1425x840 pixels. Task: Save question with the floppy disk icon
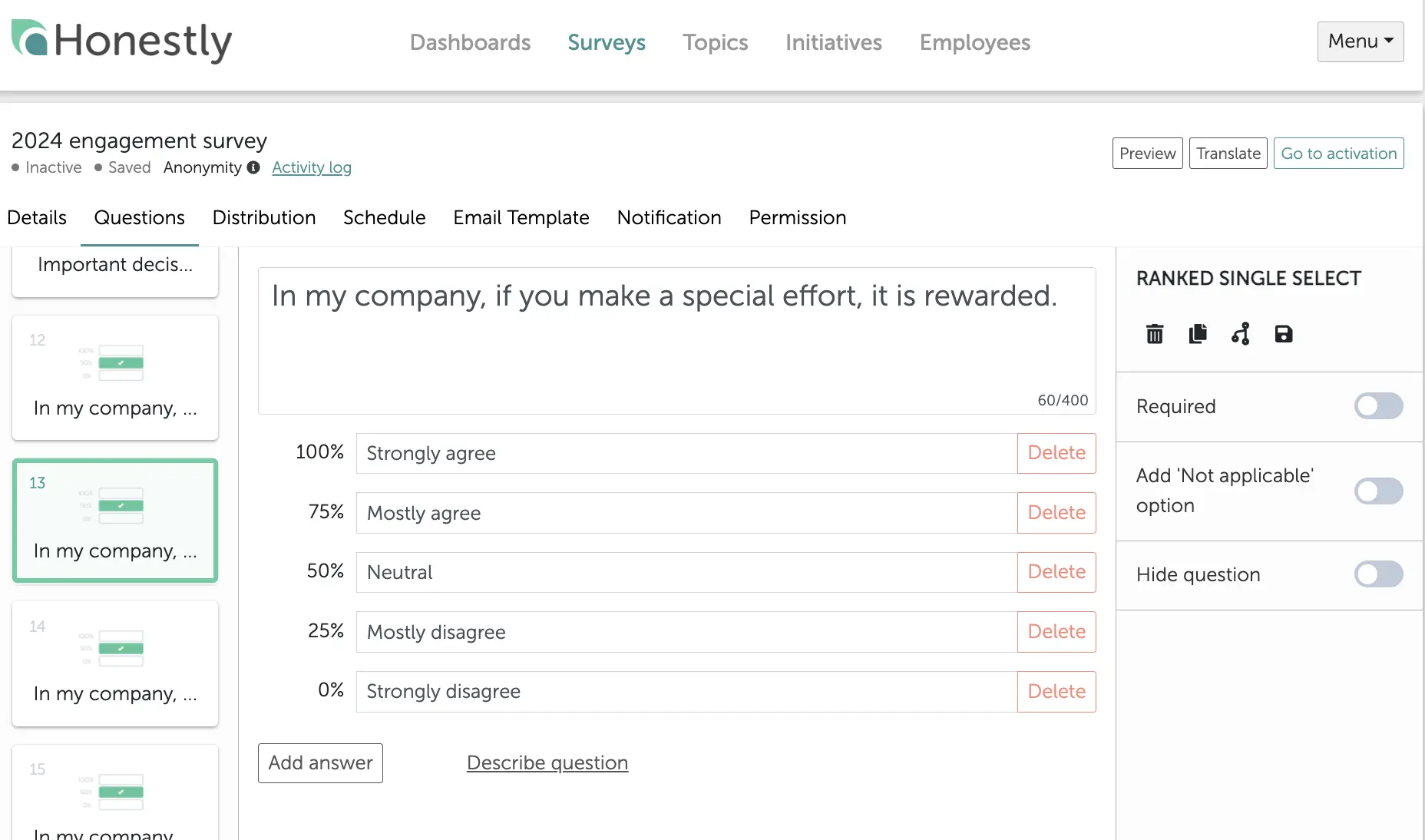(1283, 334)
